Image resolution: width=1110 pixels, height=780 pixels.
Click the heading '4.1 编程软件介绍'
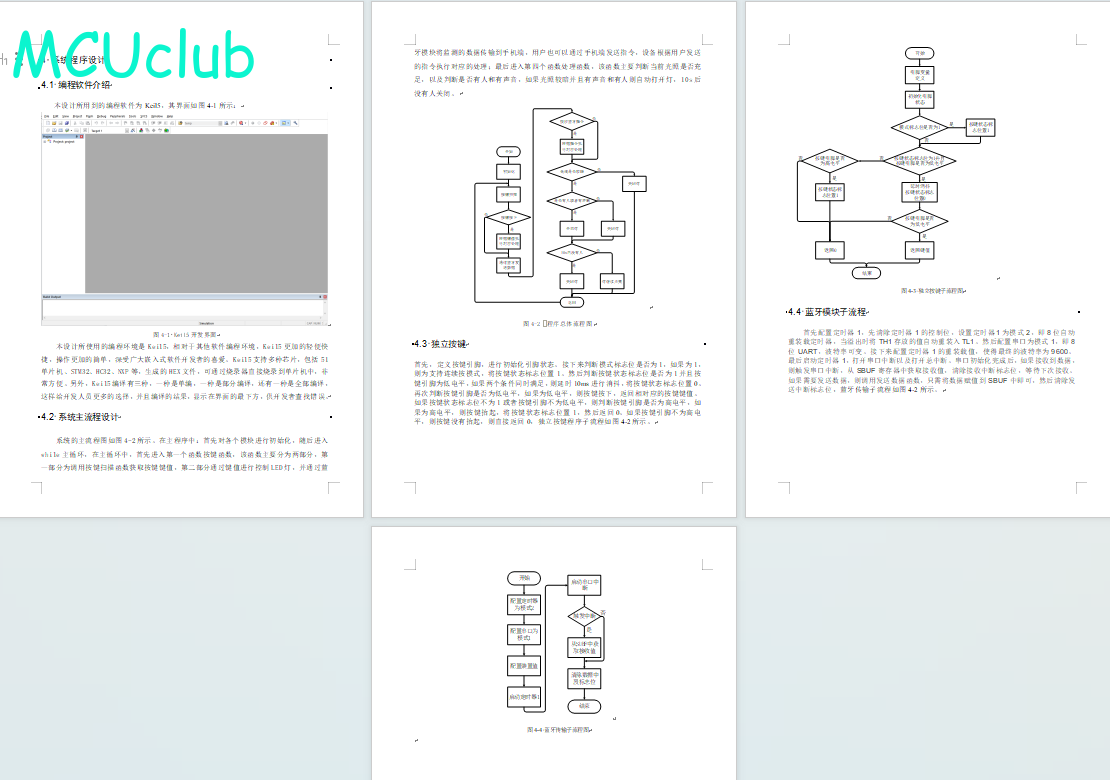click(76, 85)
